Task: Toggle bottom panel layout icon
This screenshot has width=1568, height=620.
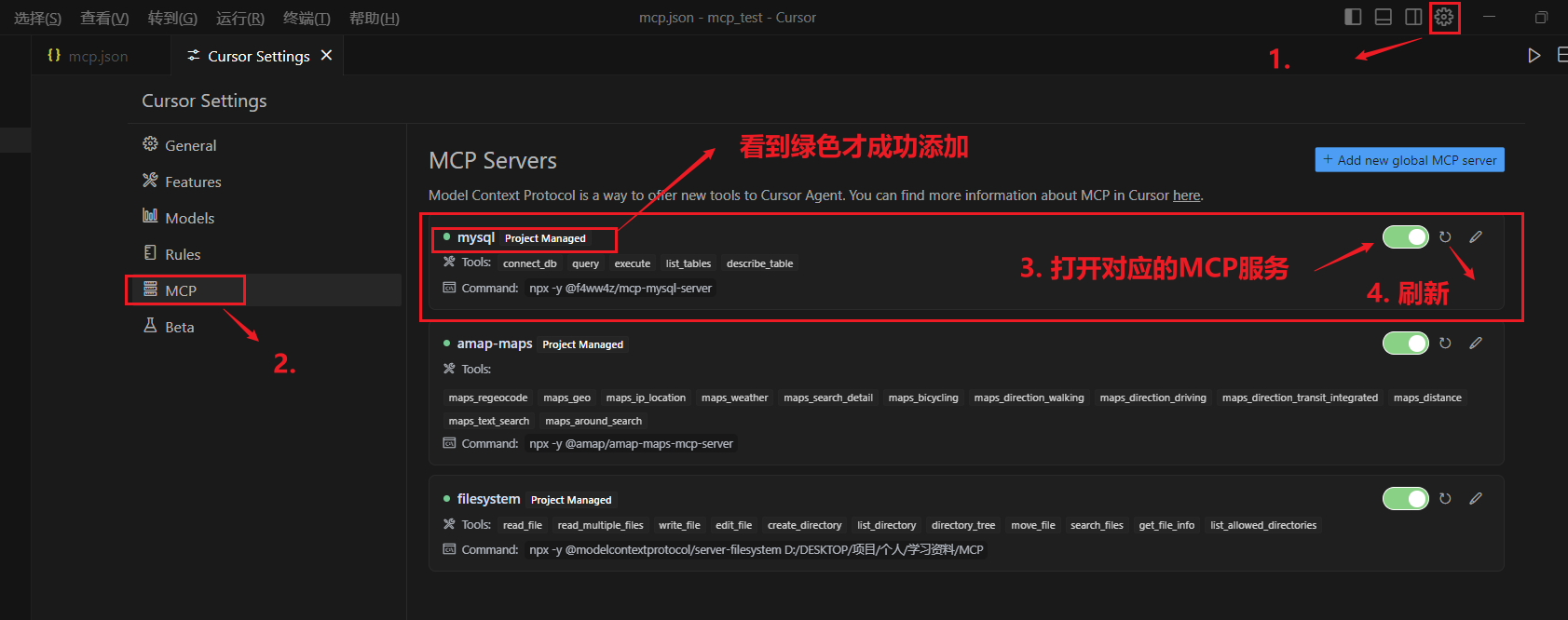Action: point(1384,17)
